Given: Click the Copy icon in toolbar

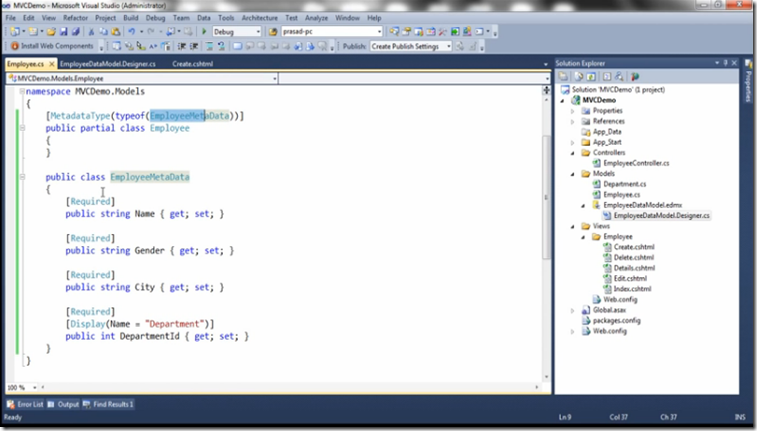Looking at the screenshot, I should pos(103,32).
